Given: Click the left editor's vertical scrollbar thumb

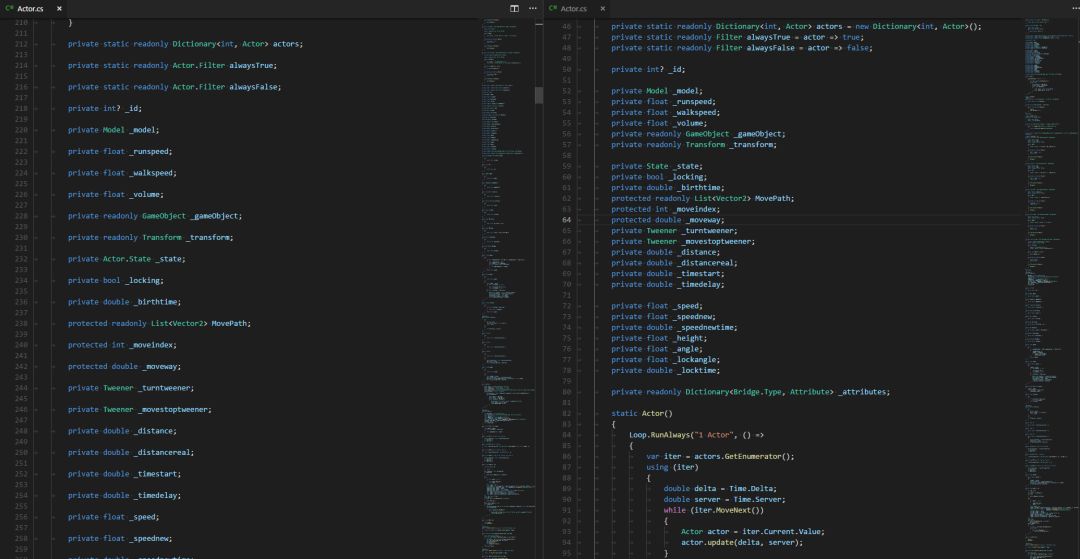Looking at the screenshot, I should click(539, 95).
